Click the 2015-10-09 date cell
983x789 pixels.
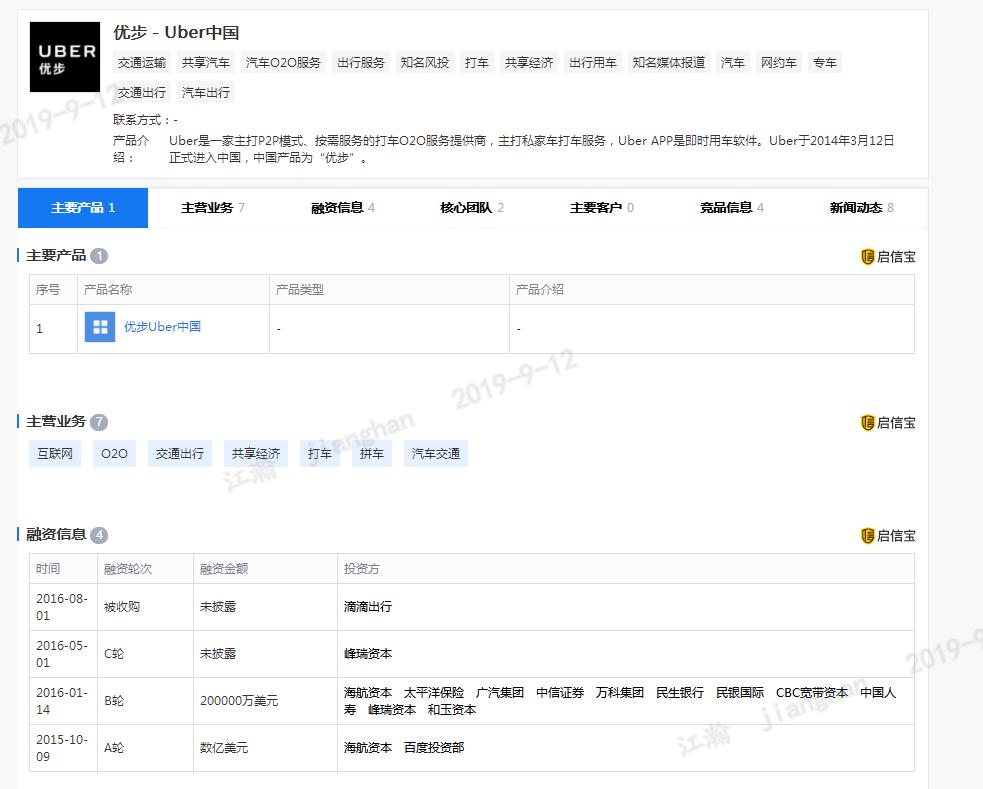pyautogui.click(x=61, y=748)
